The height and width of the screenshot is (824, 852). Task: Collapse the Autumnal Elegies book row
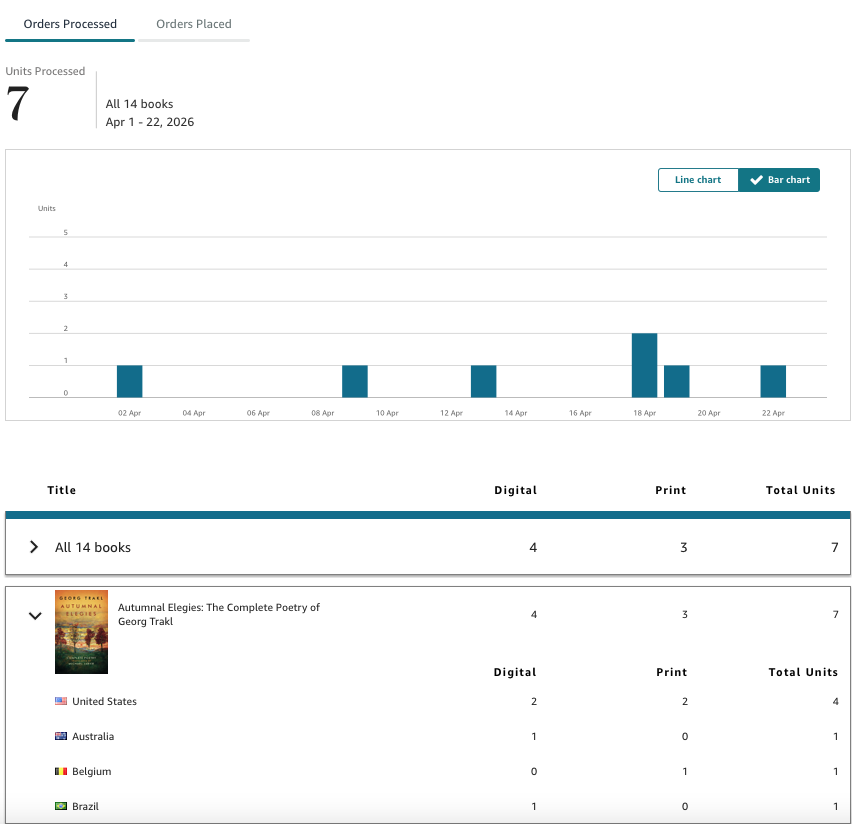tap(35, 615)
